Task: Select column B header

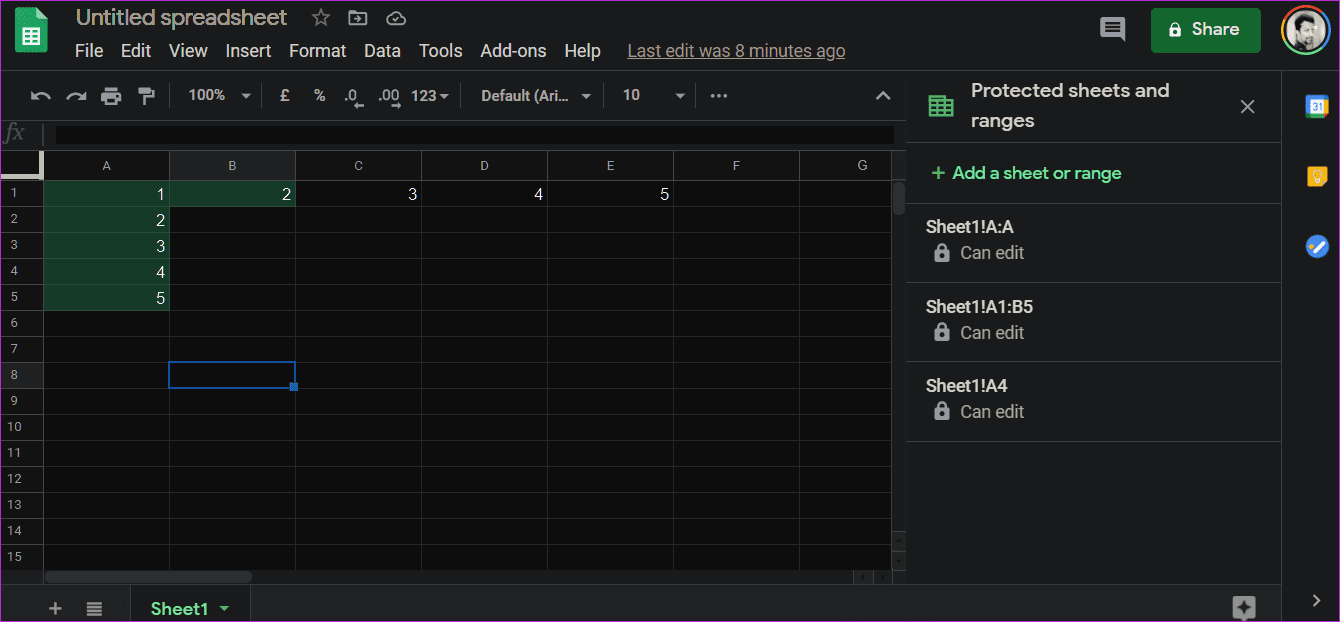Action: [x=232, y=166]
